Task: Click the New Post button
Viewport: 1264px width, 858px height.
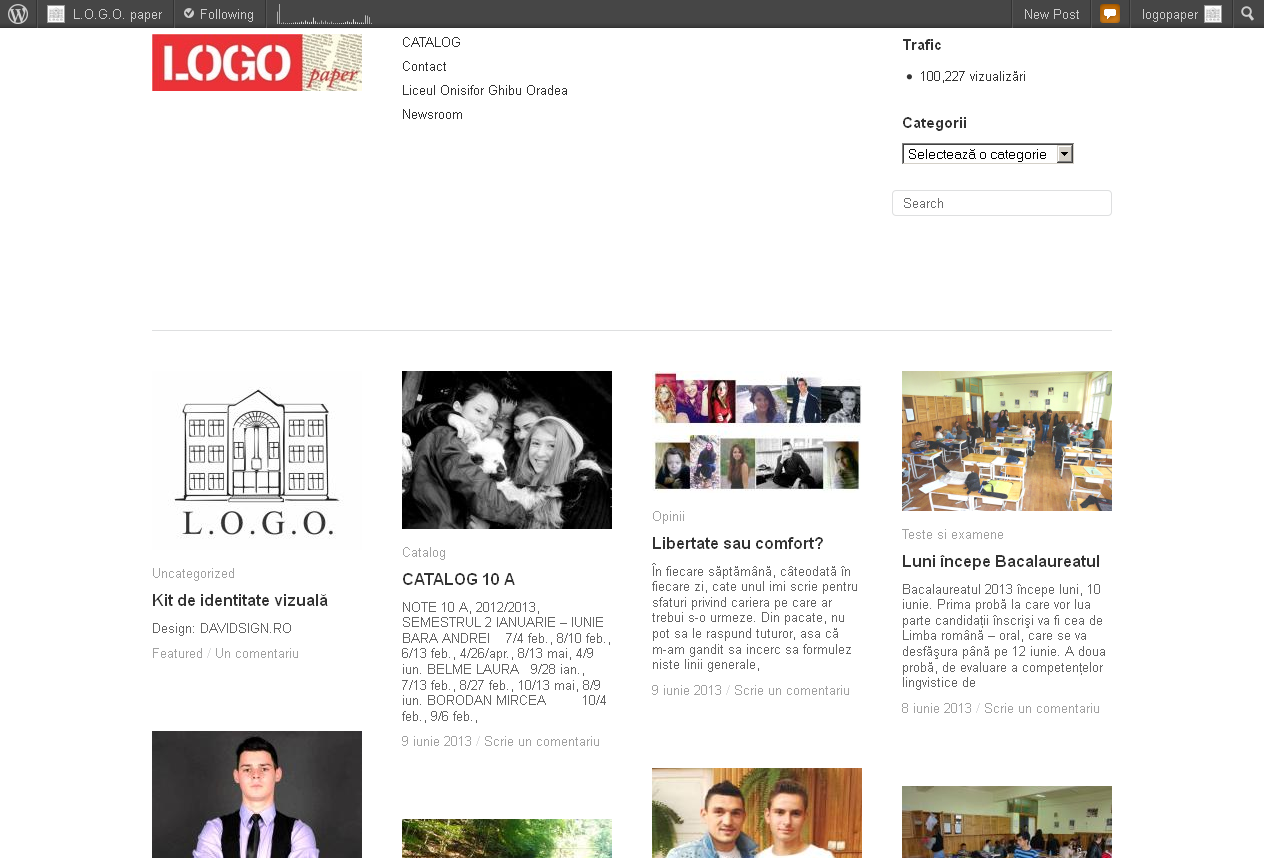Action: pos(1051,14)
